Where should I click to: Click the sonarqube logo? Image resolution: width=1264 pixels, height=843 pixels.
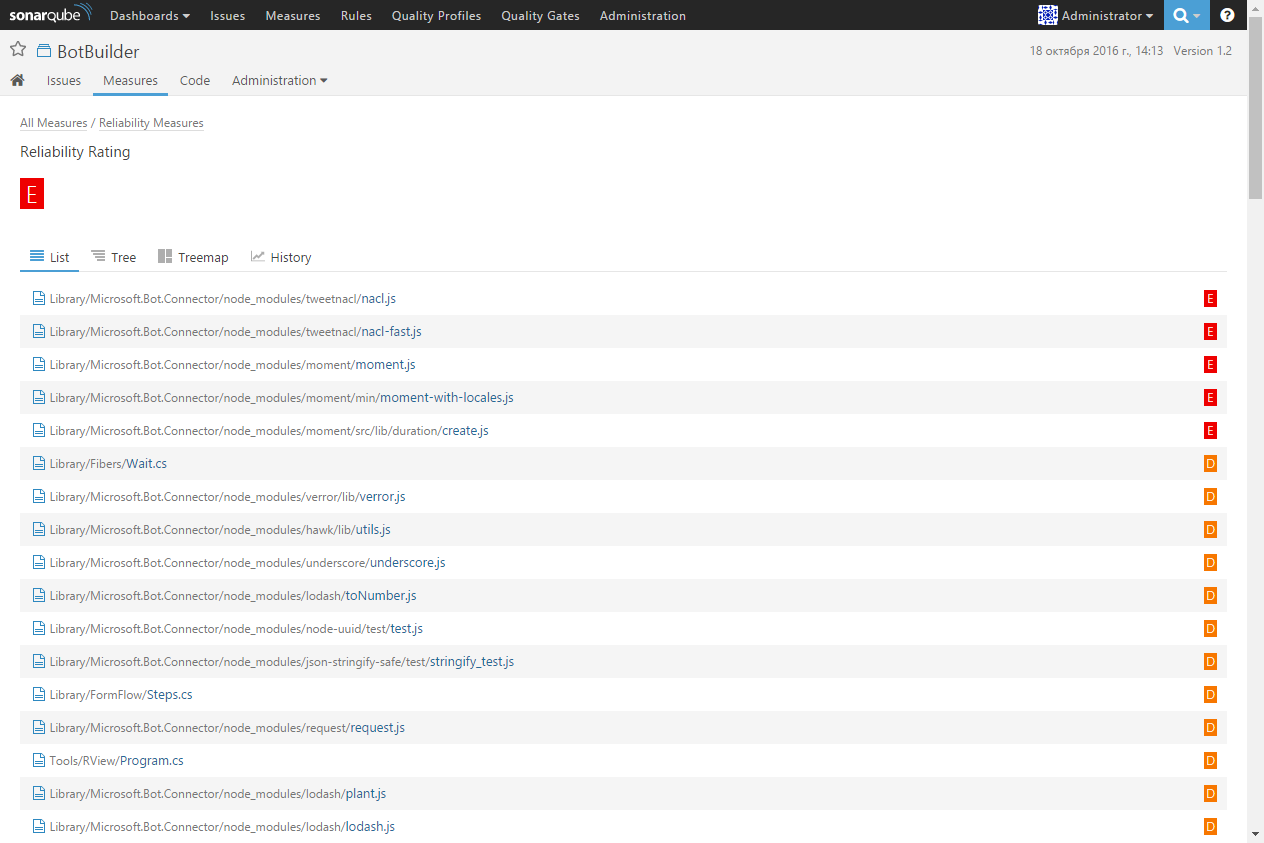pyautogui.click(x=50, y=15)
